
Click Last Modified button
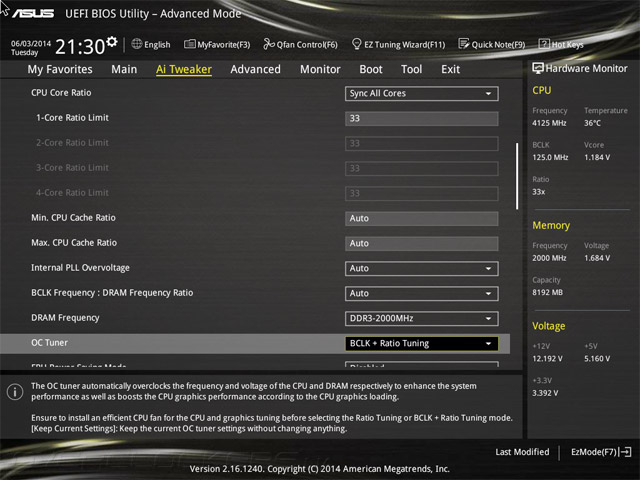pos(522,452)
